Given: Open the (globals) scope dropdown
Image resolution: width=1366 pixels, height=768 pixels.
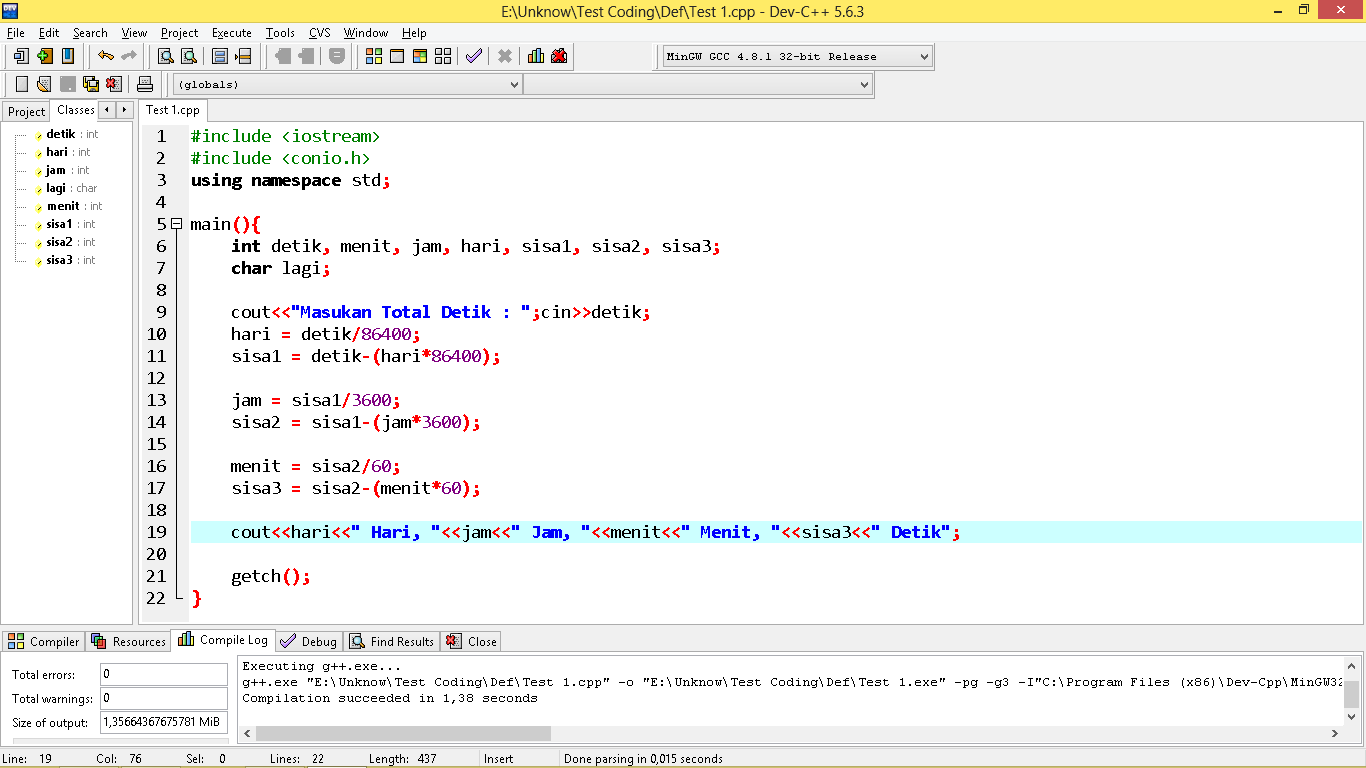Looking at the screenshot, I should pyautogui.click(x=348, y=85).
